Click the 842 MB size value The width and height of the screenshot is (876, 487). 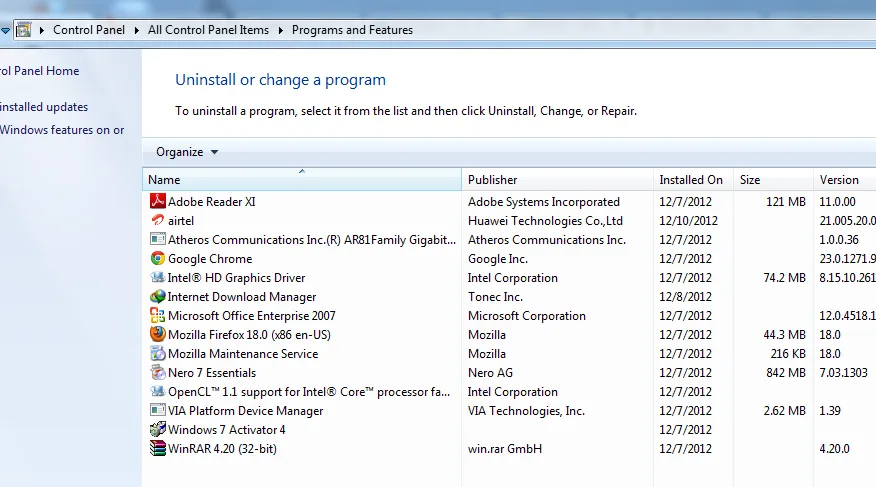coord(785,373)
